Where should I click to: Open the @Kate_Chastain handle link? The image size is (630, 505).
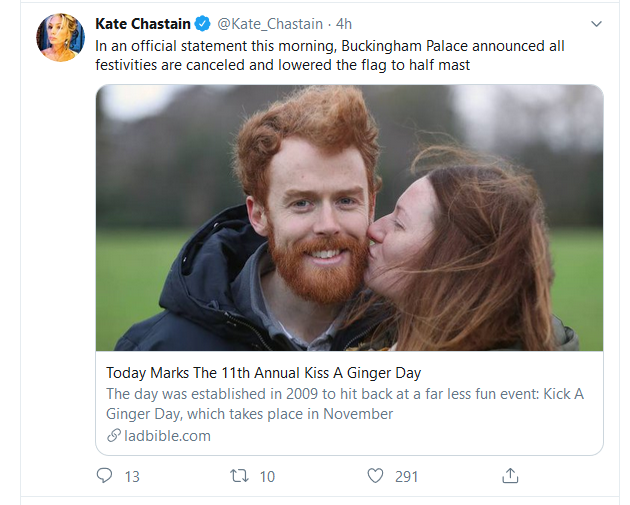pos(269,23)
